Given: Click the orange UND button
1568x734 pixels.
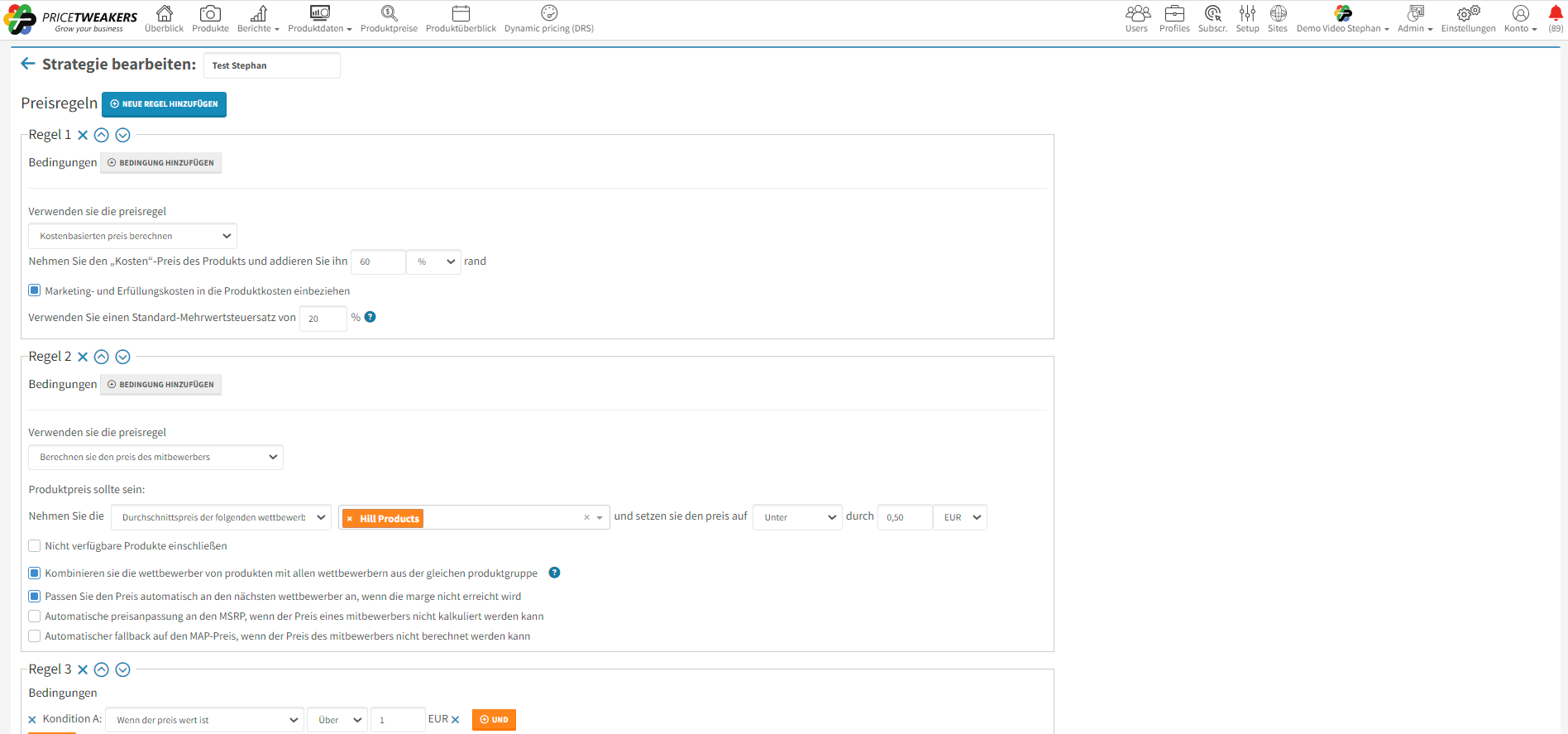Looking at the screenshot, I should 494,720.
